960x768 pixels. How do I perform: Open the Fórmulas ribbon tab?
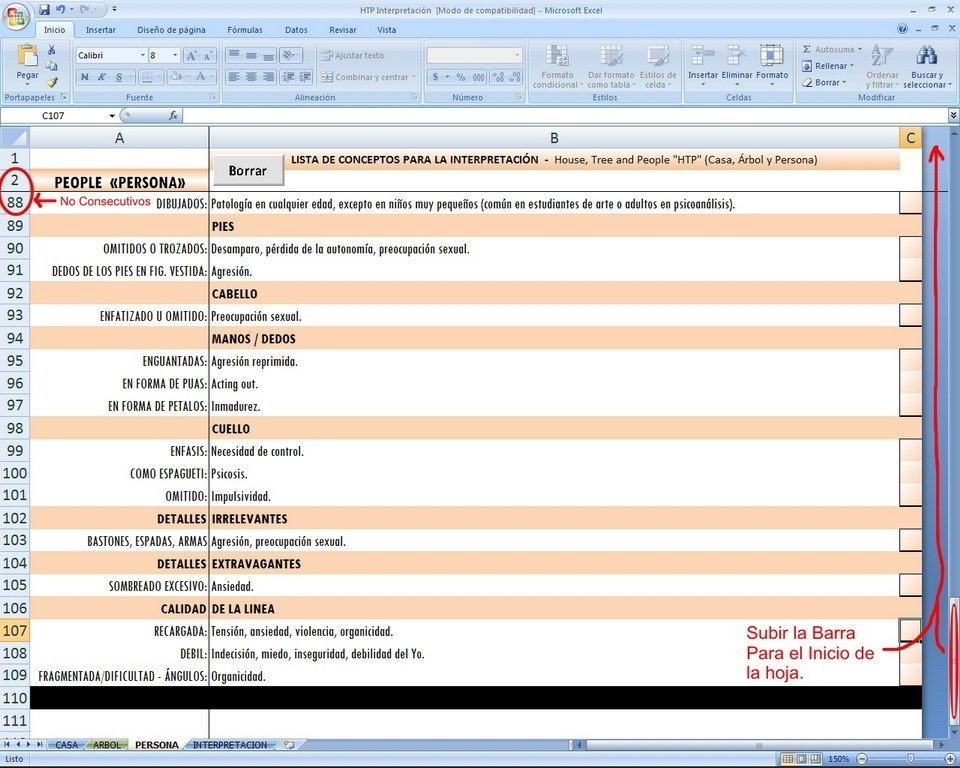(x=244, y=30)
